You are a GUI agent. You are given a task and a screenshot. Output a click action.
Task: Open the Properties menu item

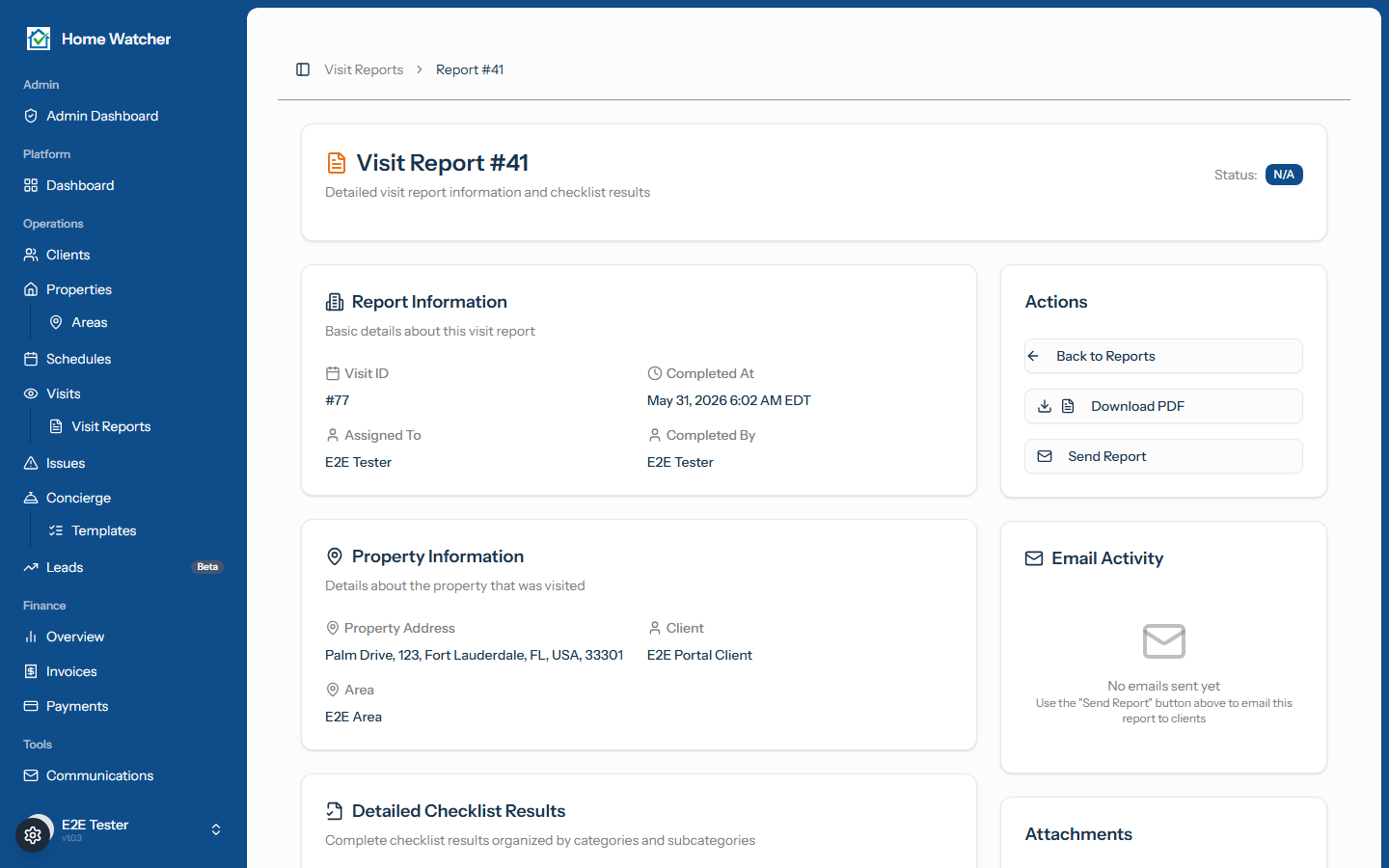point(123,289)
